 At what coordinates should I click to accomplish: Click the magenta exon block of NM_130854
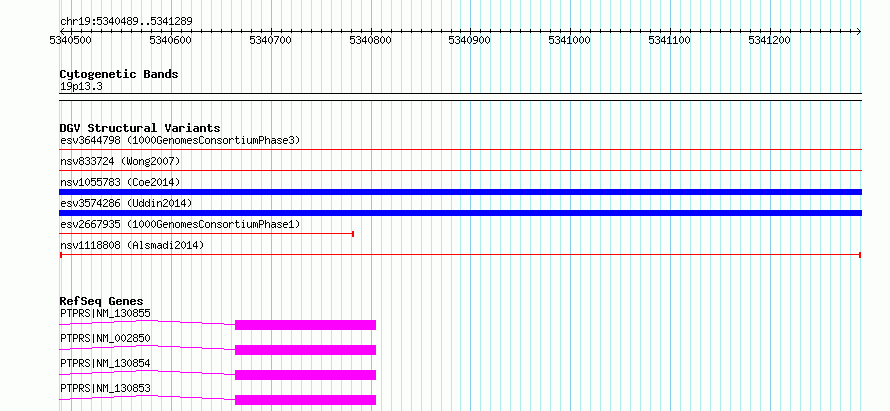pos(305,375)
